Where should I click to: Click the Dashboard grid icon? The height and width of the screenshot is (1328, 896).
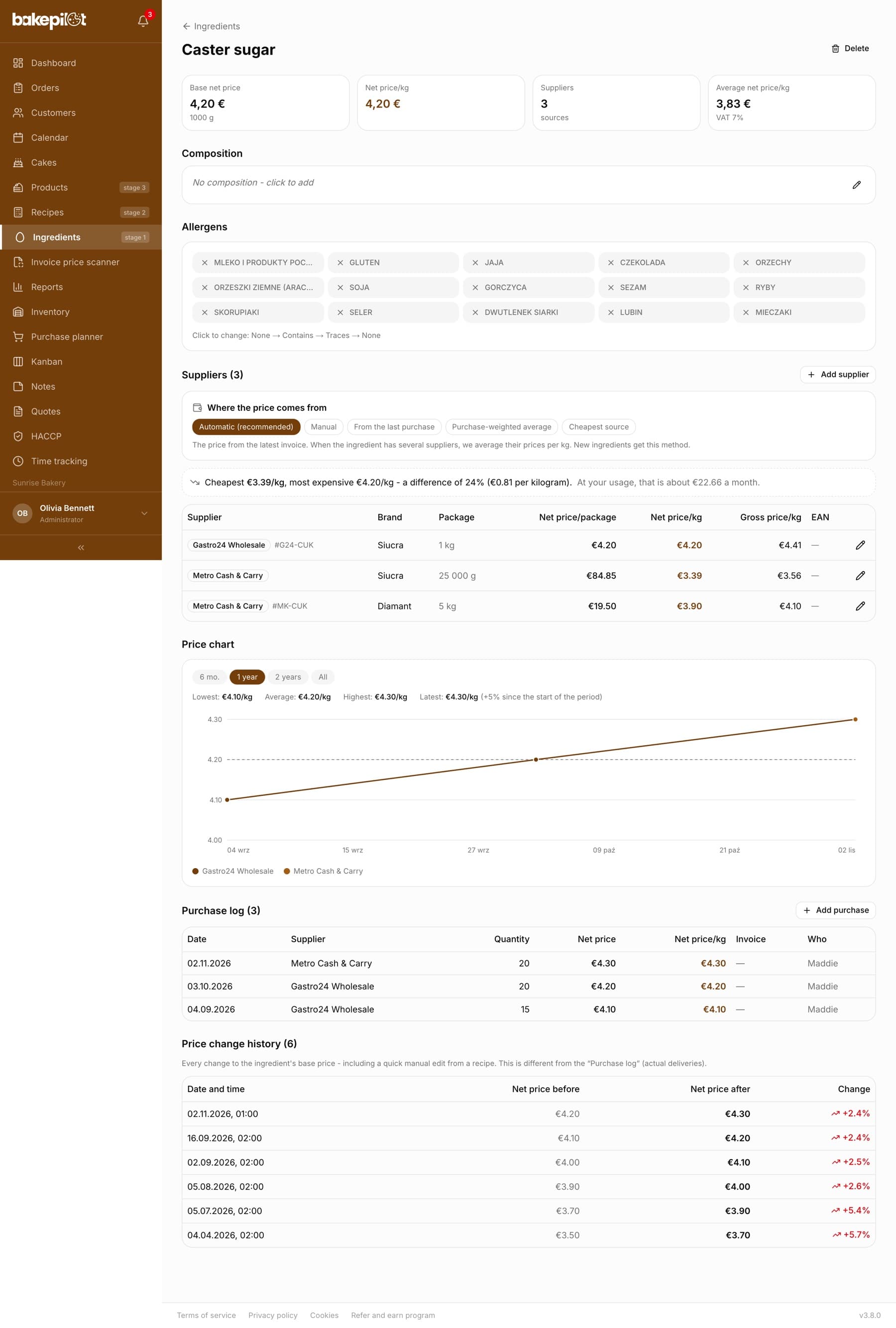coord(18,63)
